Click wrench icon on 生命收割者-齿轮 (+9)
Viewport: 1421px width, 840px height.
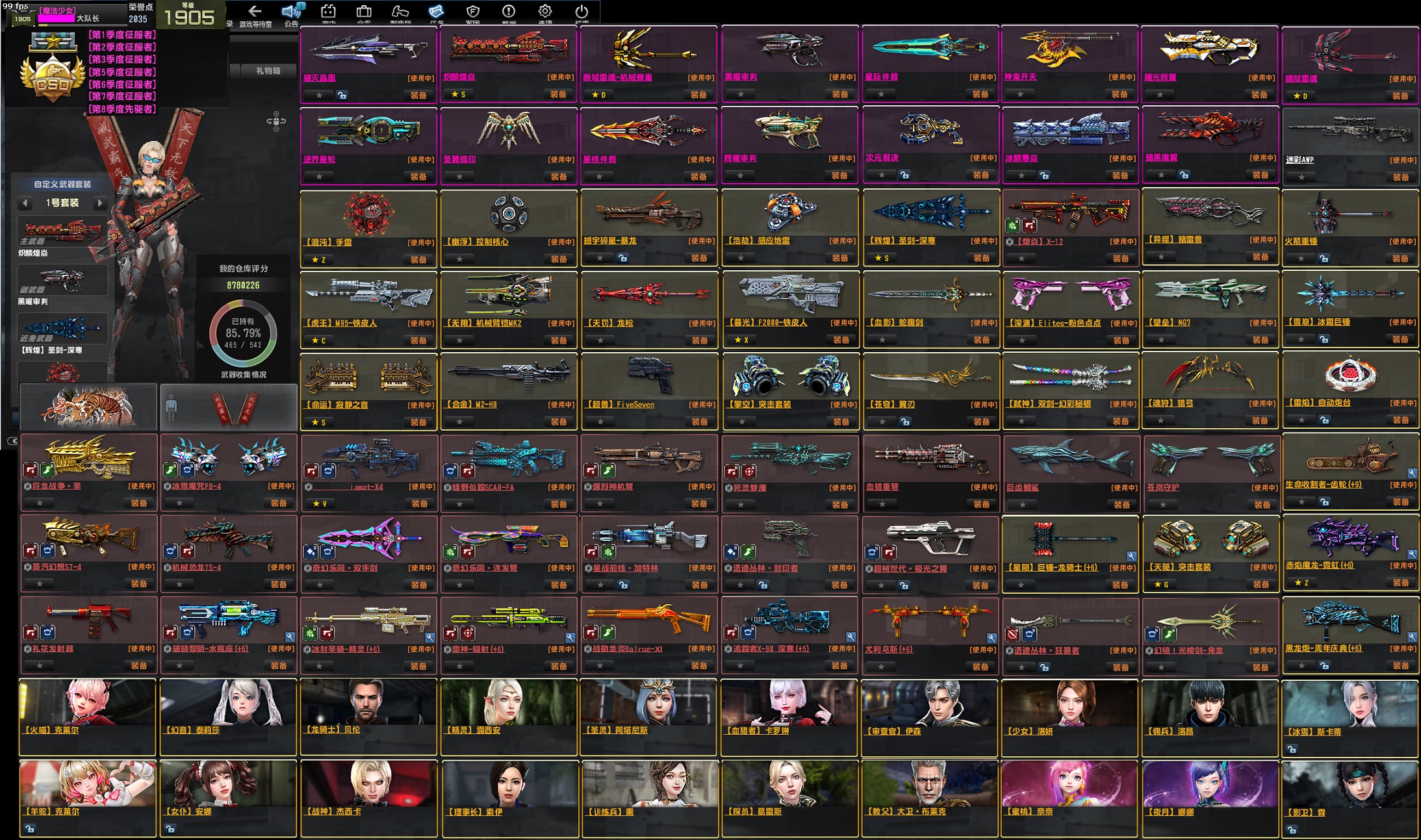pos(1412,473)
